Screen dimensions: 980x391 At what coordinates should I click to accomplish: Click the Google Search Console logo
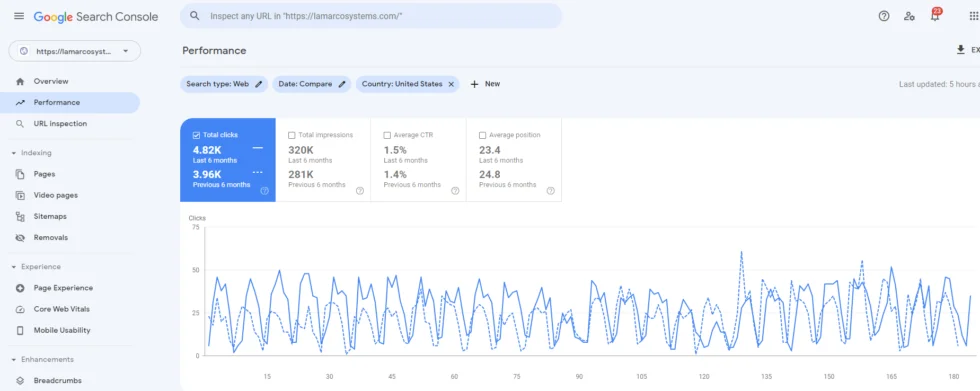pyautogui.click(x=96, y=17)
